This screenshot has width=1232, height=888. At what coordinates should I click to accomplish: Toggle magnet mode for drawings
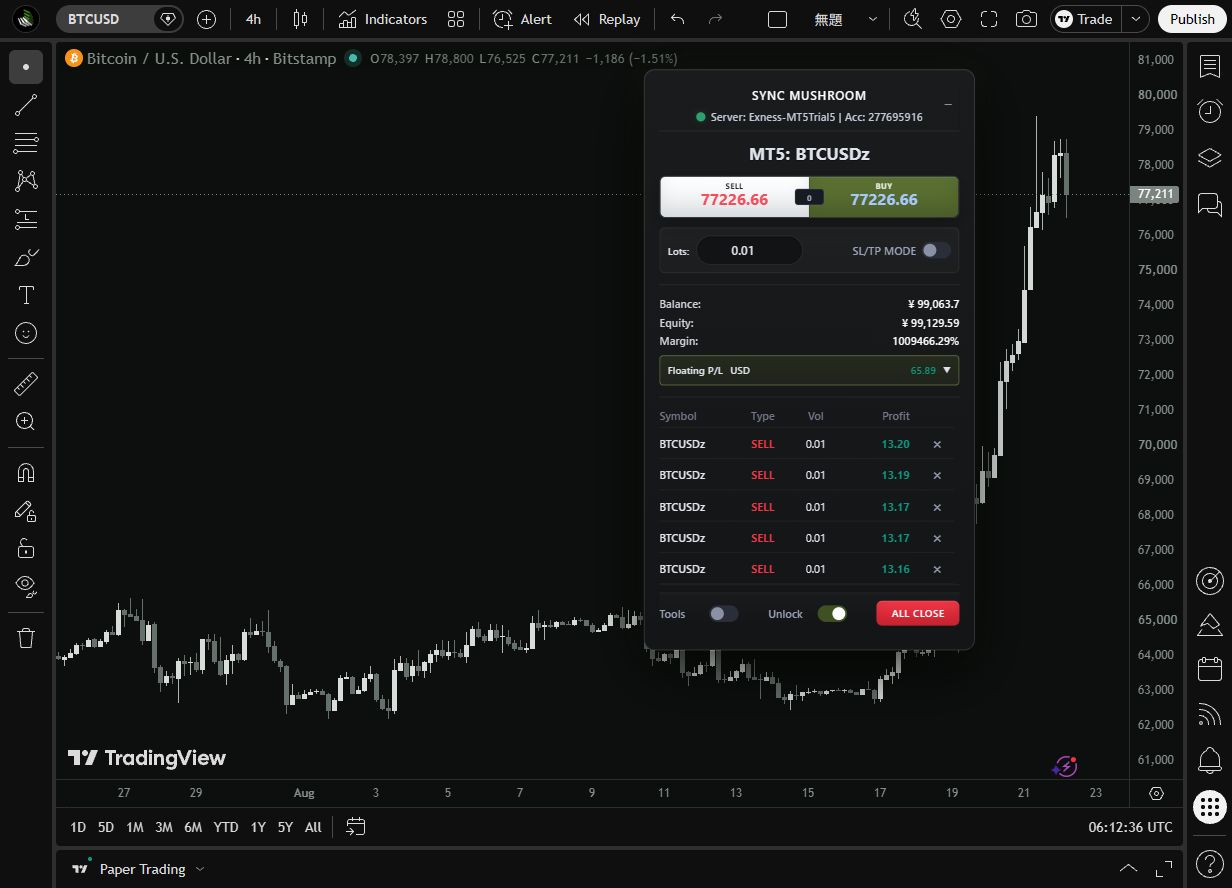26,472
